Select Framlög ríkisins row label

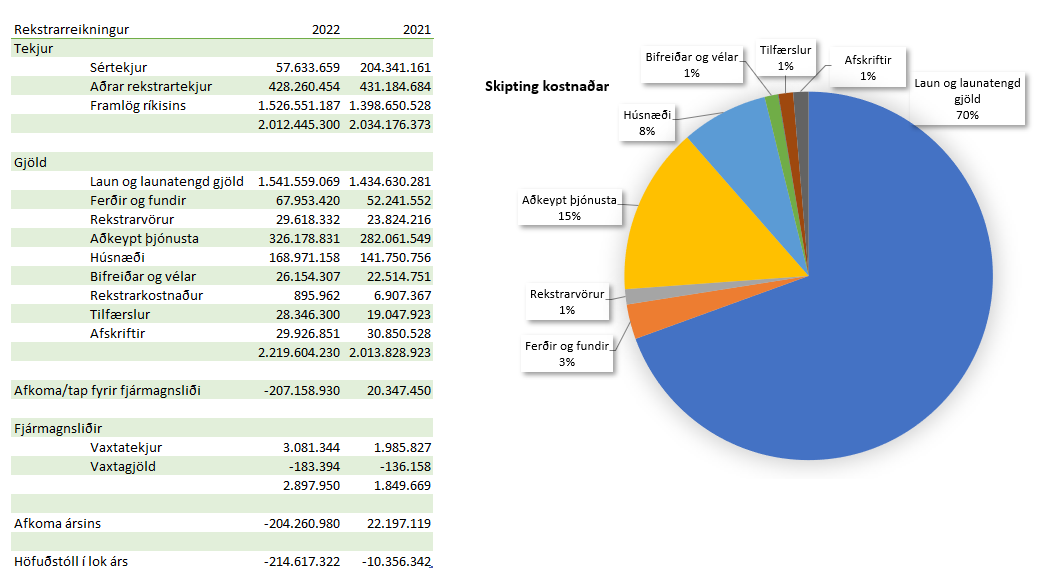[138, 106]
